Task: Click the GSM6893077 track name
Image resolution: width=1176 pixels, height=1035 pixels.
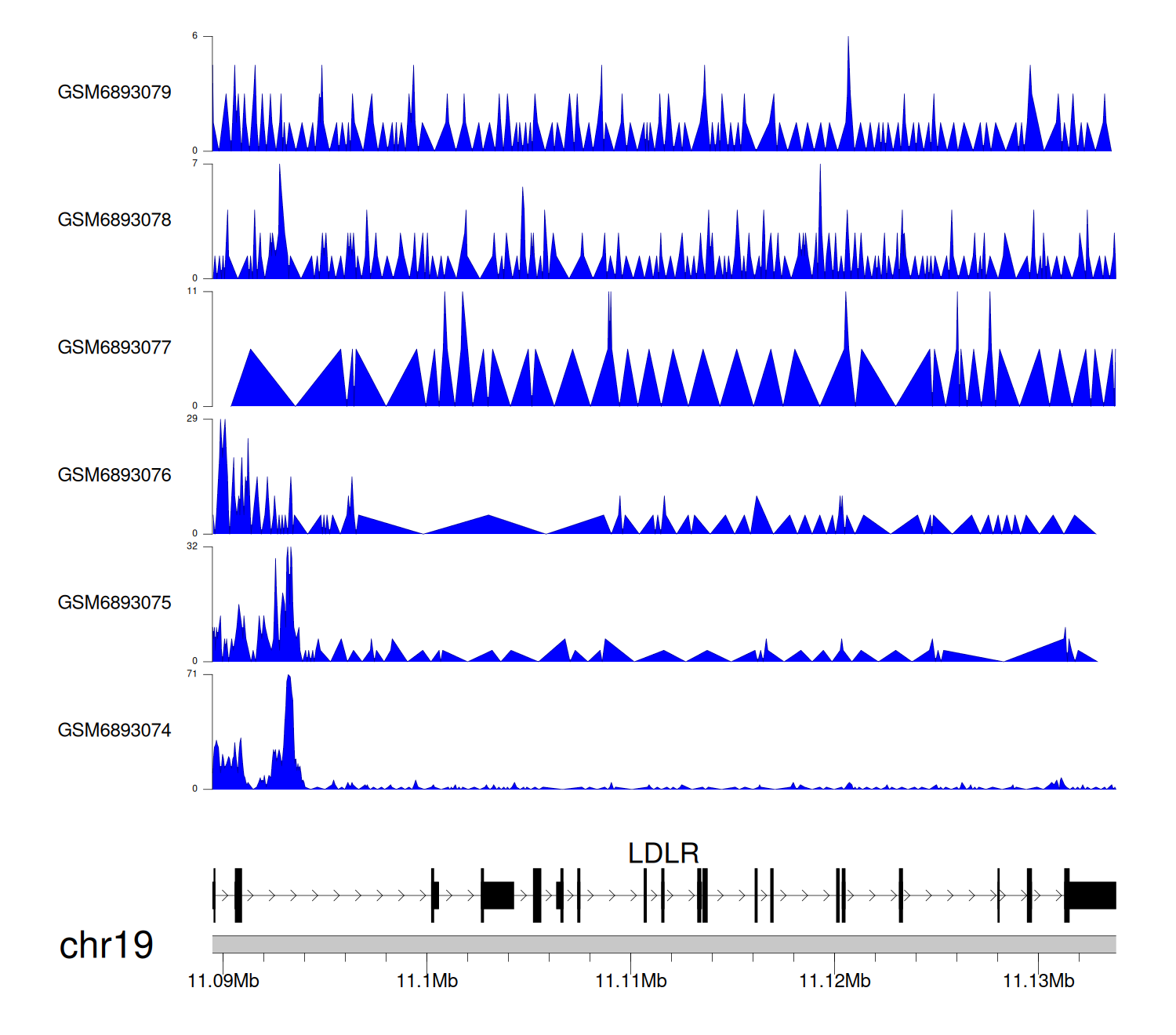Action: (x=114, y=348)
